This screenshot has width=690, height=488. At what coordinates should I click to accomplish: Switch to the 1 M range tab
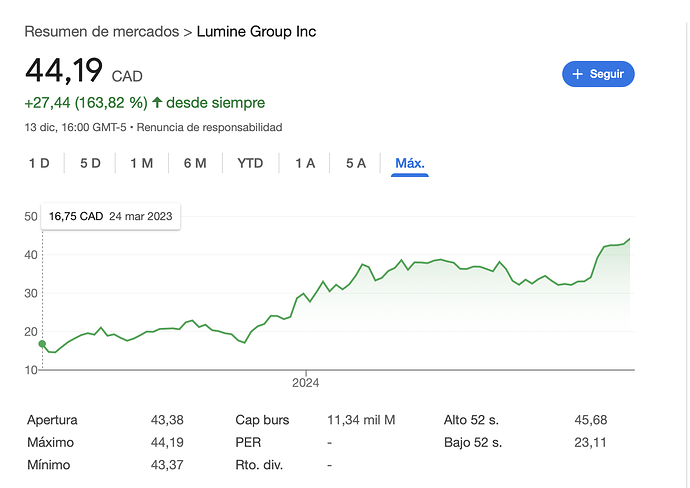pyautogui.click(x=142, y=163)
